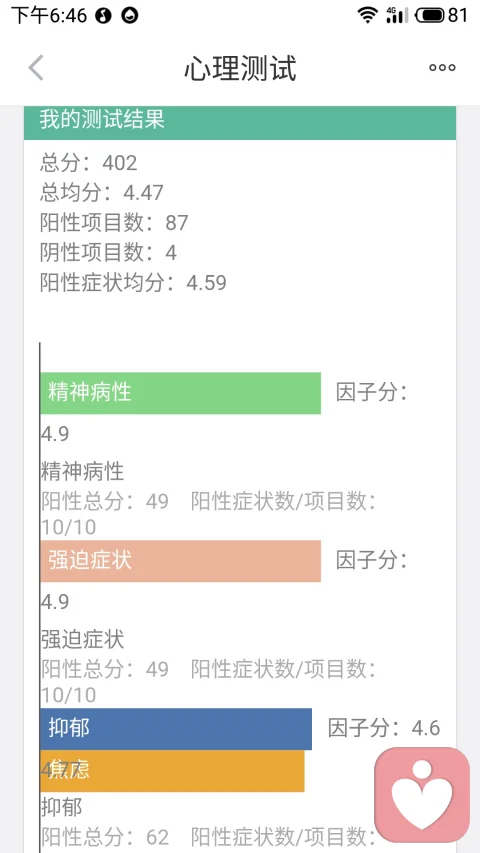Tap the pink heart floating app icon
Screen dimensions: 480x853
point(422,795)
